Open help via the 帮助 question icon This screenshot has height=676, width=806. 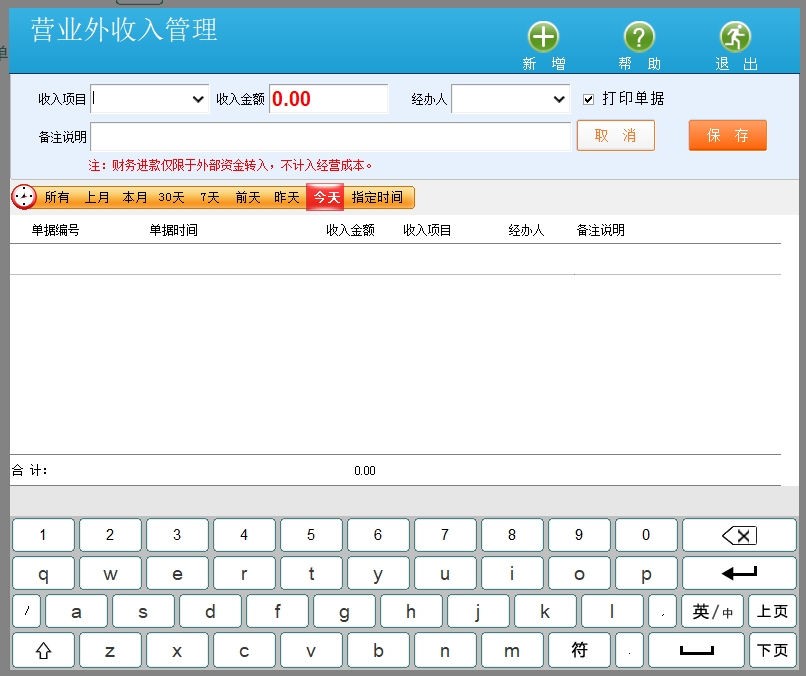639,38
